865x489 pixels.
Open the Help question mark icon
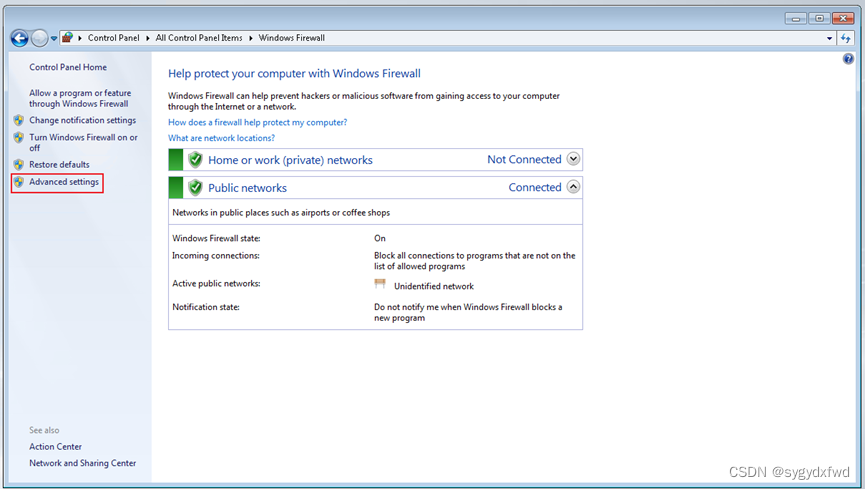click(x=848, y=59)
